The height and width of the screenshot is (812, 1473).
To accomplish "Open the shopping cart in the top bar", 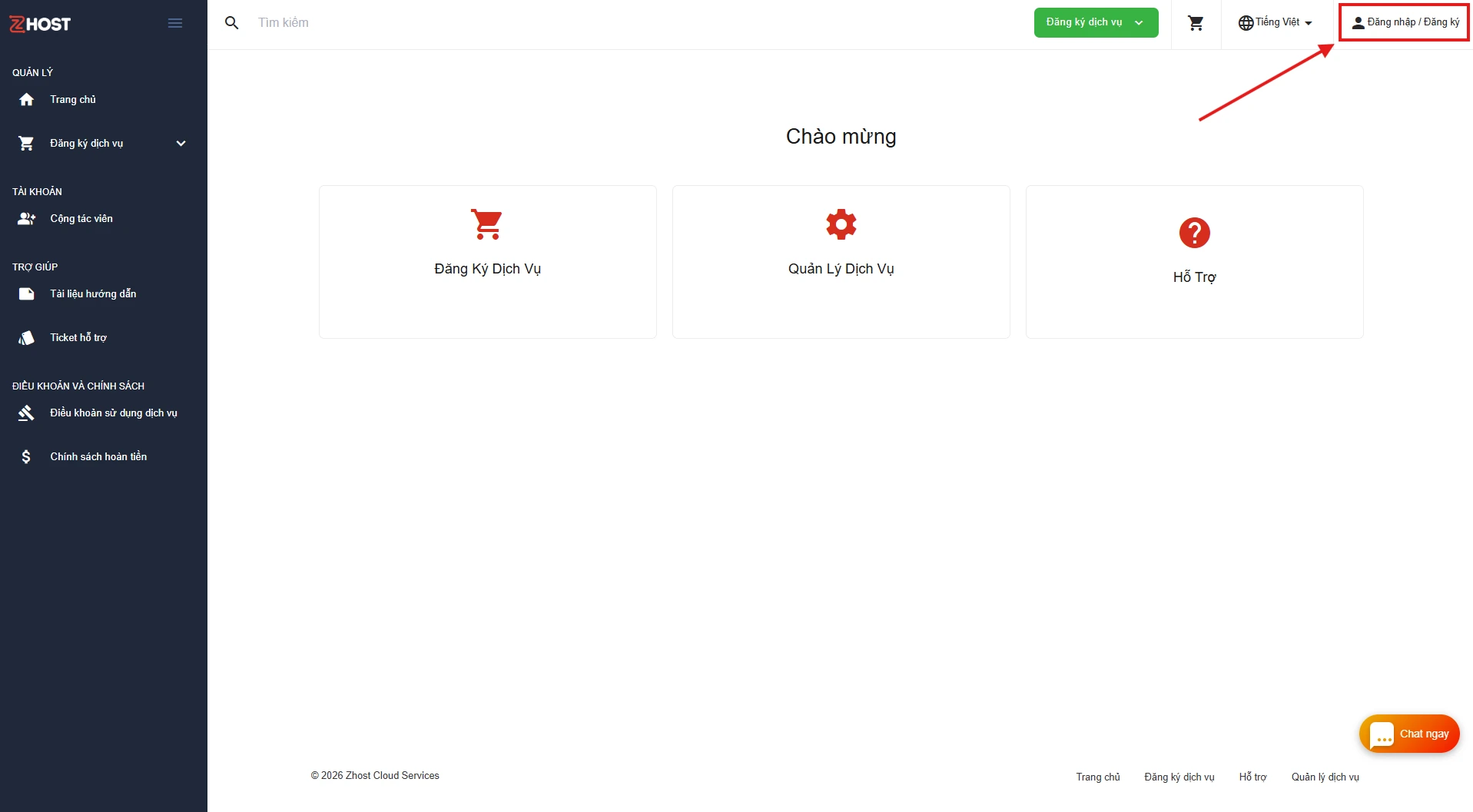I will (x=1196, y=23).
